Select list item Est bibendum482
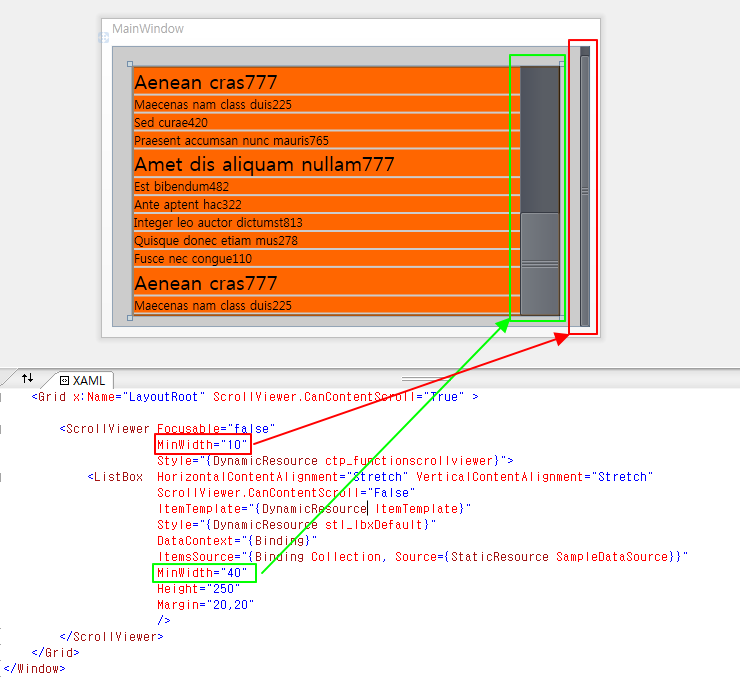 tap(327, 186)
